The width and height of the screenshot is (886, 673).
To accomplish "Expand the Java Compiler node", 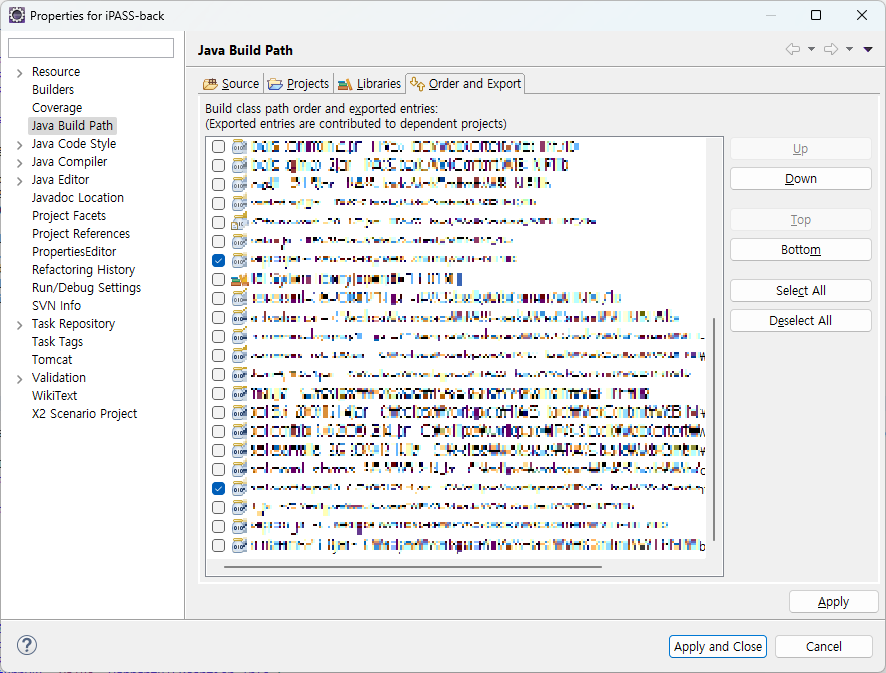I will (x=19, y=163).
